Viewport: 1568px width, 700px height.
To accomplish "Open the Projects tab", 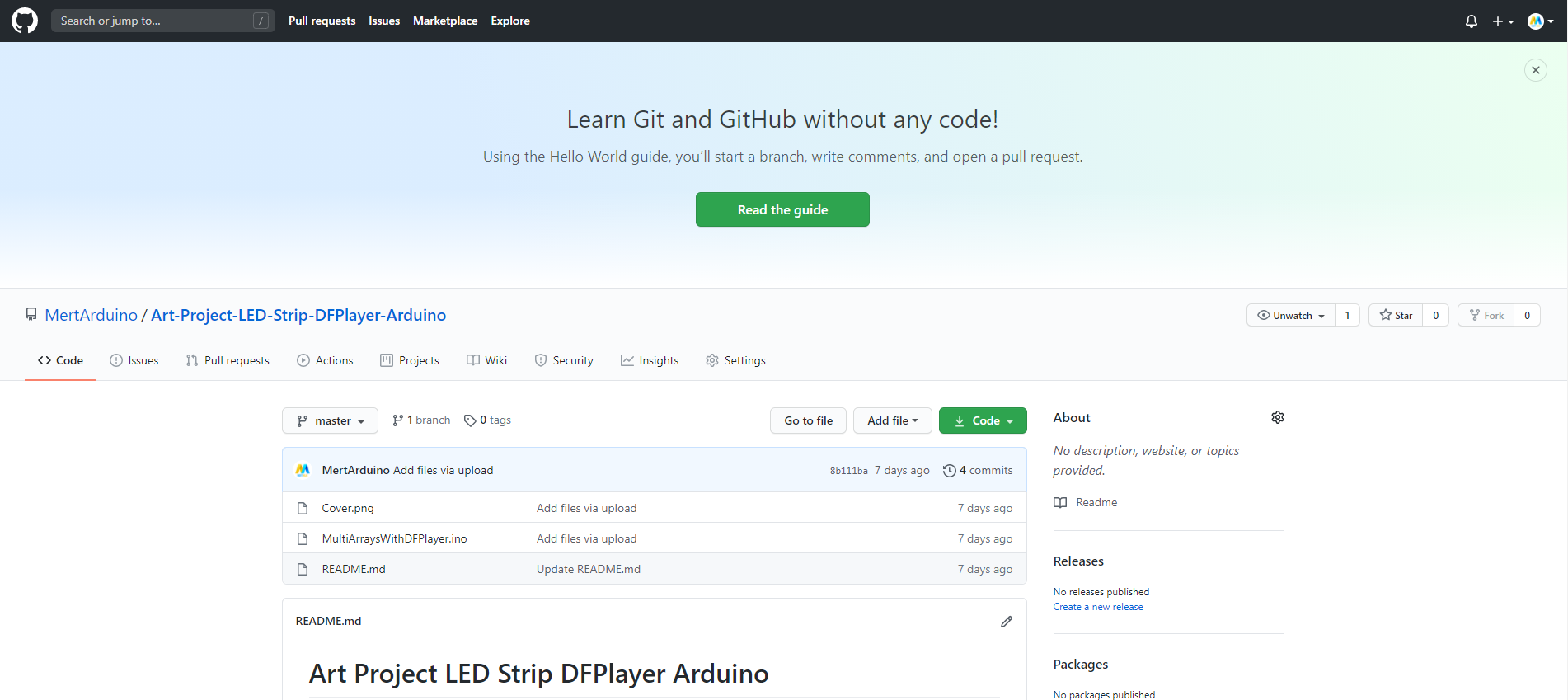I will [x=410, y=360].
